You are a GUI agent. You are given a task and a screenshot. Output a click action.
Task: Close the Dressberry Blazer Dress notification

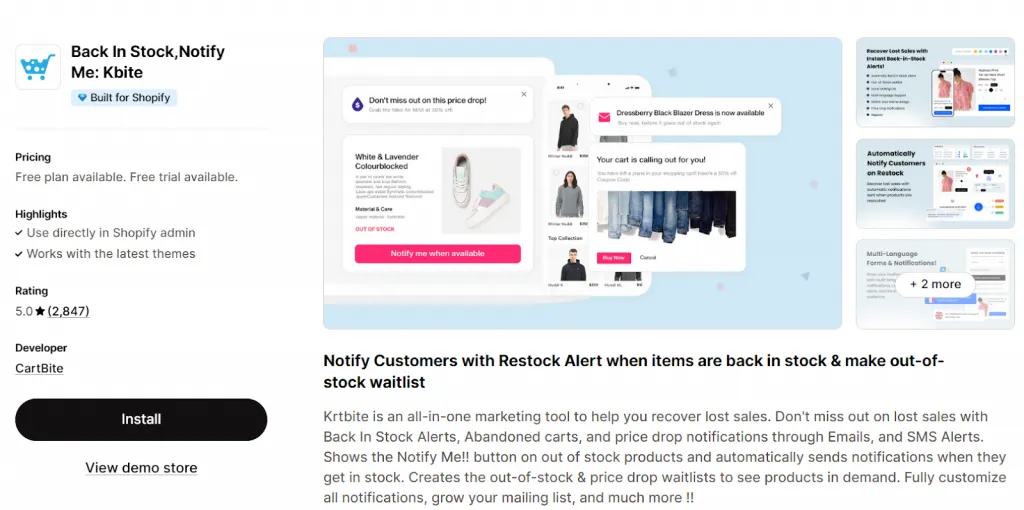point(771,106)
